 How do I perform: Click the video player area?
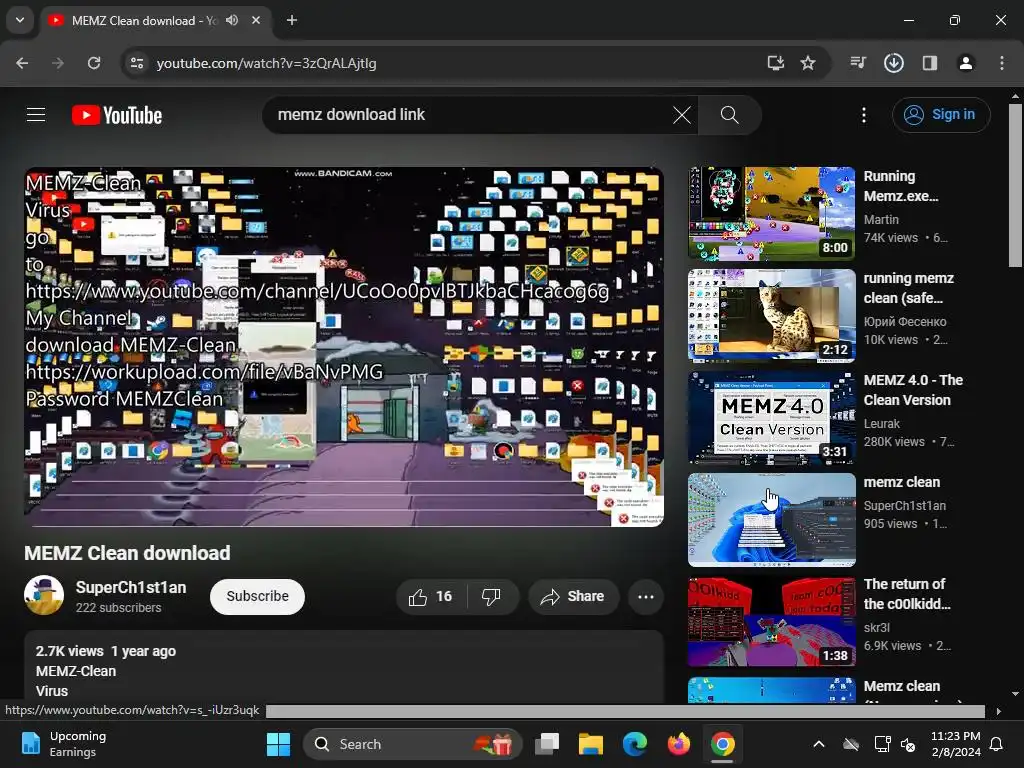tap(344, 347)
